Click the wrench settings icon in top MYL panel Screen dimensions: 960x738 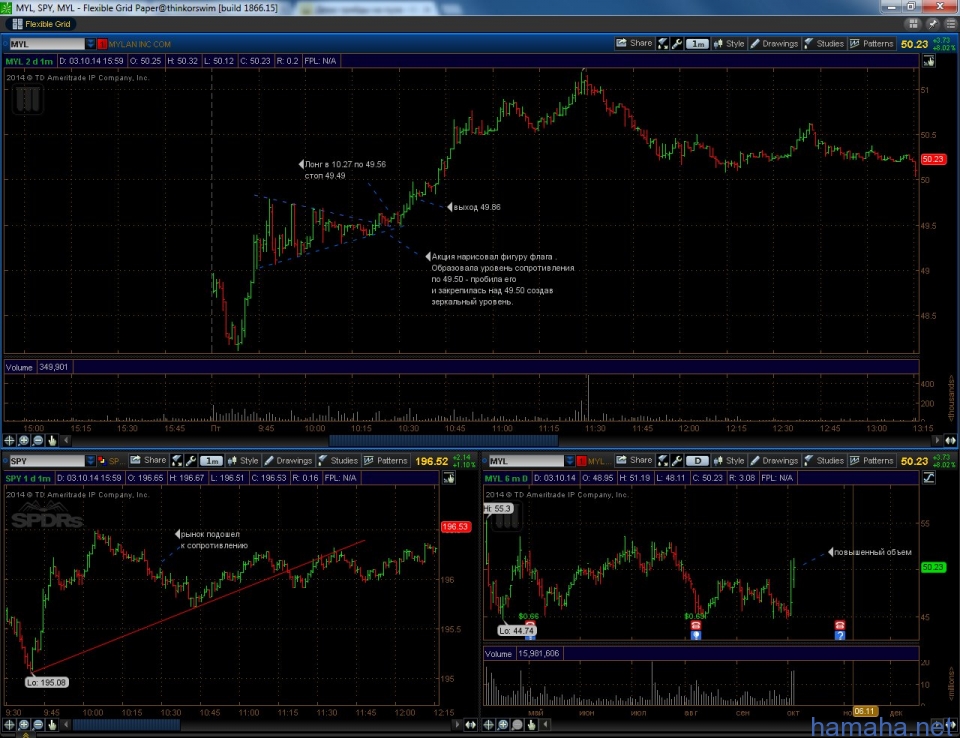point(677,43)
